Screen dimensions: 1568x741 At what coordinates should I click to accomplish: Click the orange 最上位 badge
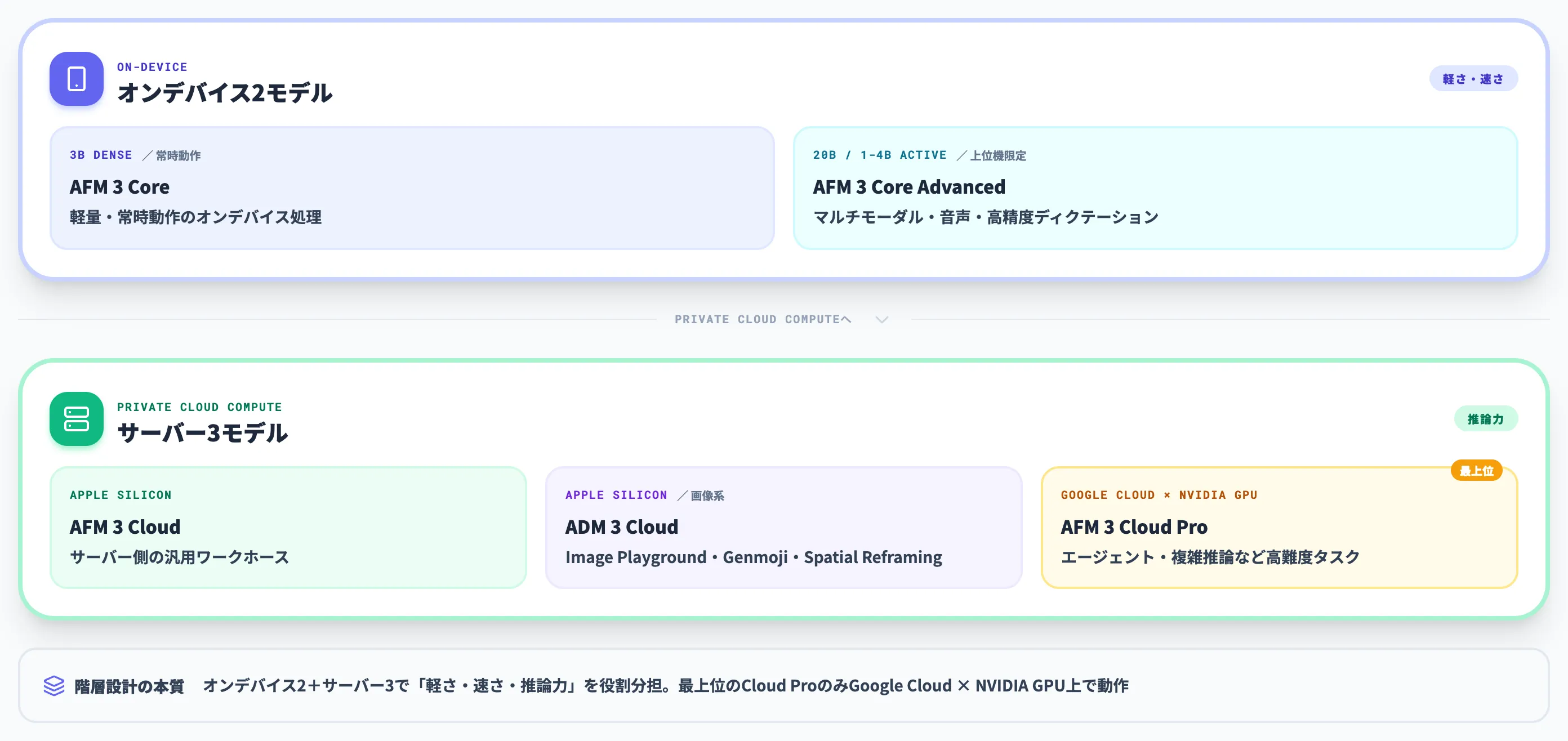tap(1476, 470)
